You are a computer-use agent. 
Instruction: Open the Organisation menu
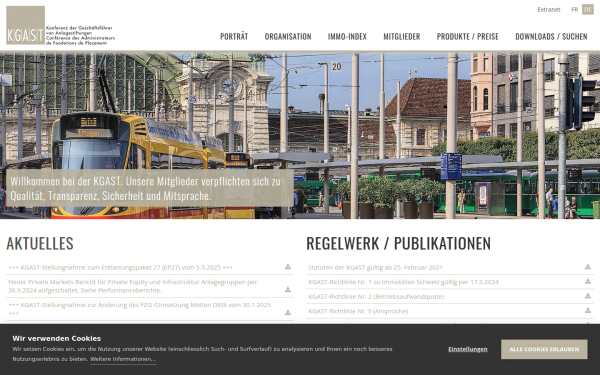288,37
